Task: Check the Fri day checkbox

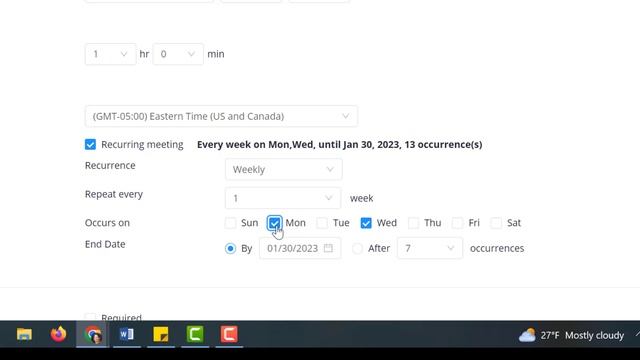Action: tap(458, 223)
